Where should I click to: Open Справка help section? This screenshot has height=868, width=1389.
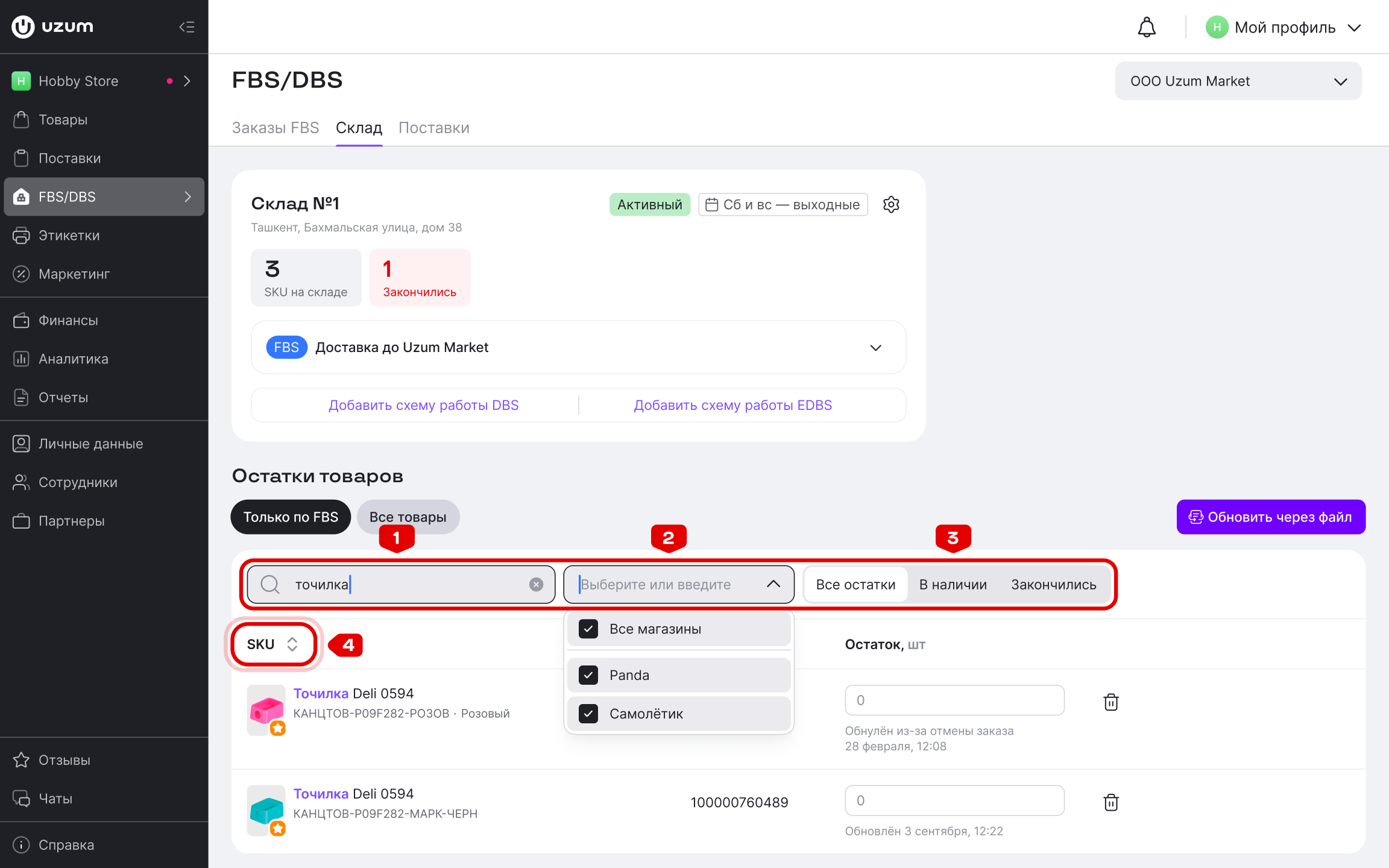(x=104, y=844)
